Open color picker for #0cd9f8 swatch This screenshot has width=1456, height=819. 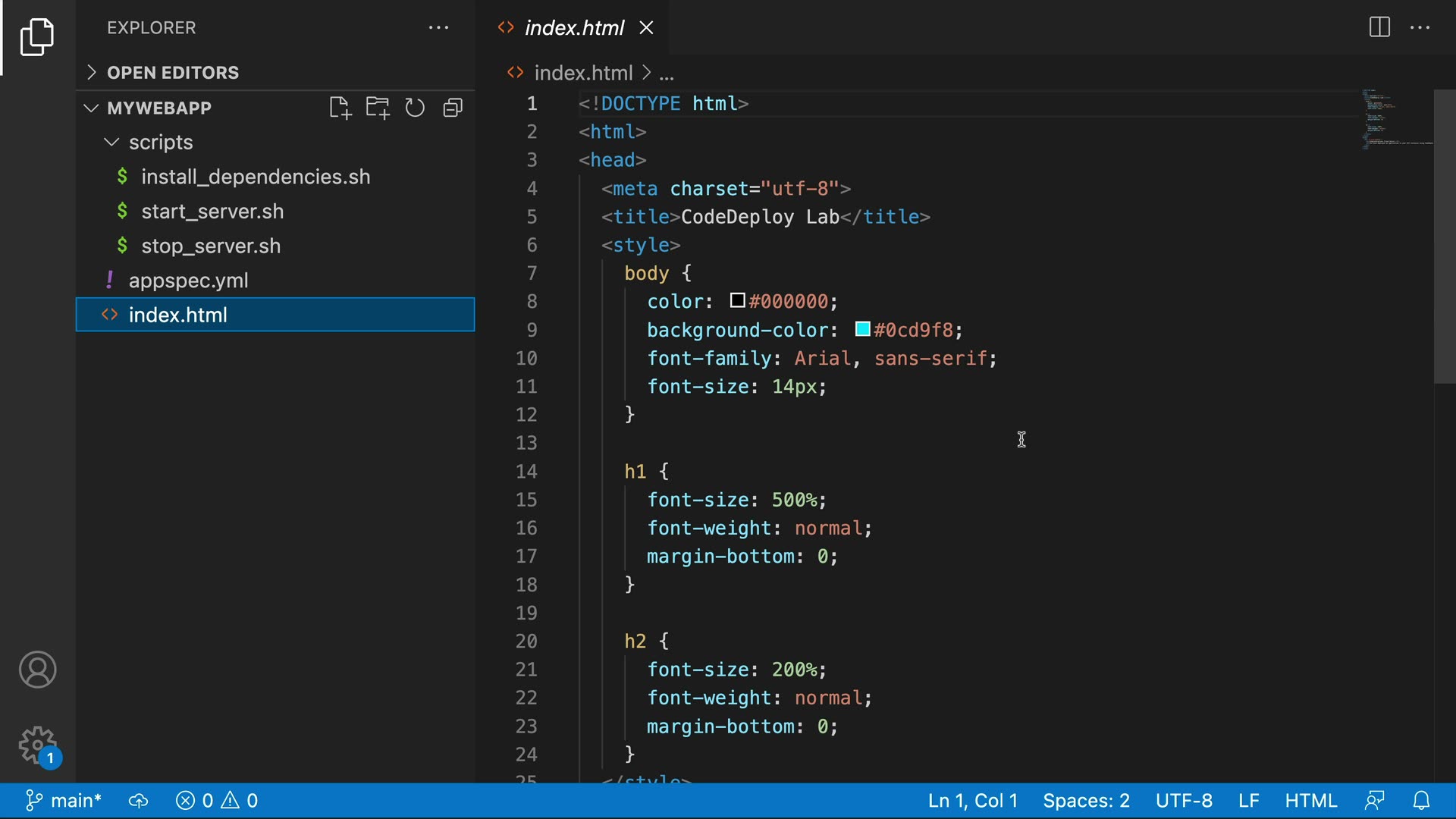coord(862,329)
